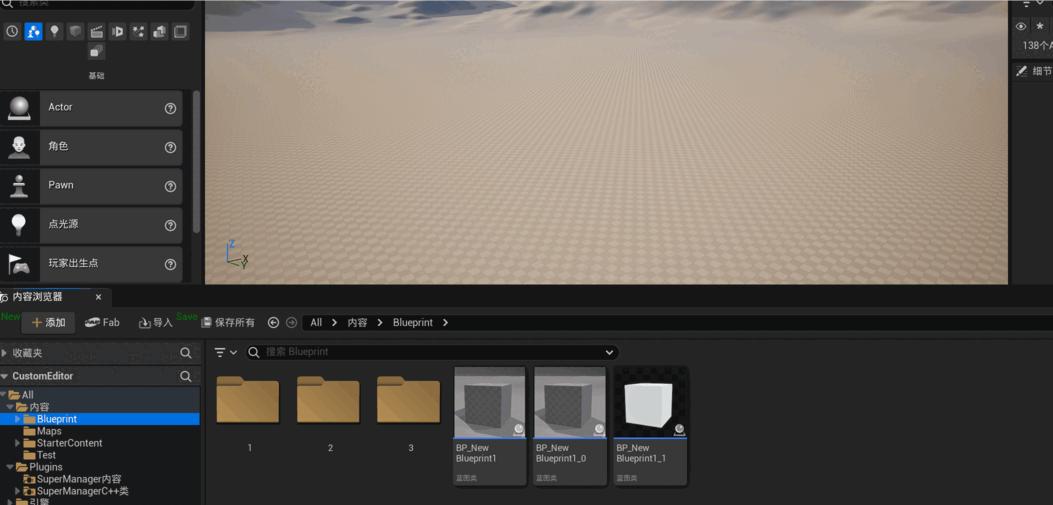Open the play-arrow media category icon

click(118, 32)
